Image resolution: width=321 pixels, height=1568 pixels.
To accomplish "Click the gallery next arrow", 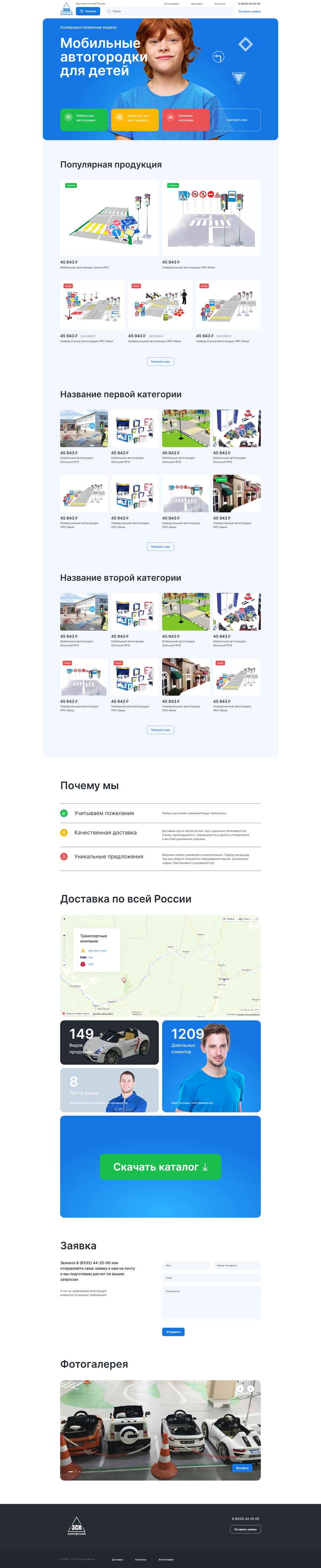I will 250,1389.
